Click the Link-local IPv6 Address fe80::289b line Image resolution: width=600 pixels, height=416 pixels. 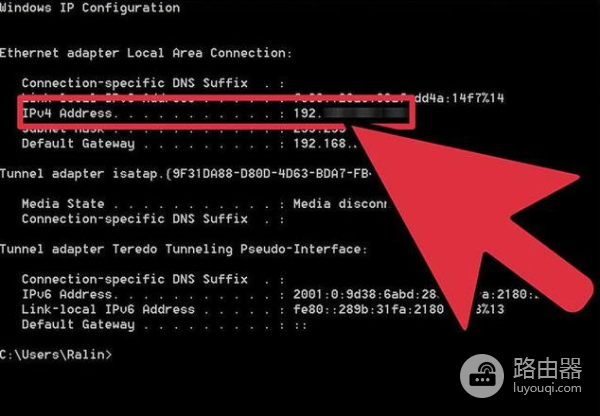point(263,309)
